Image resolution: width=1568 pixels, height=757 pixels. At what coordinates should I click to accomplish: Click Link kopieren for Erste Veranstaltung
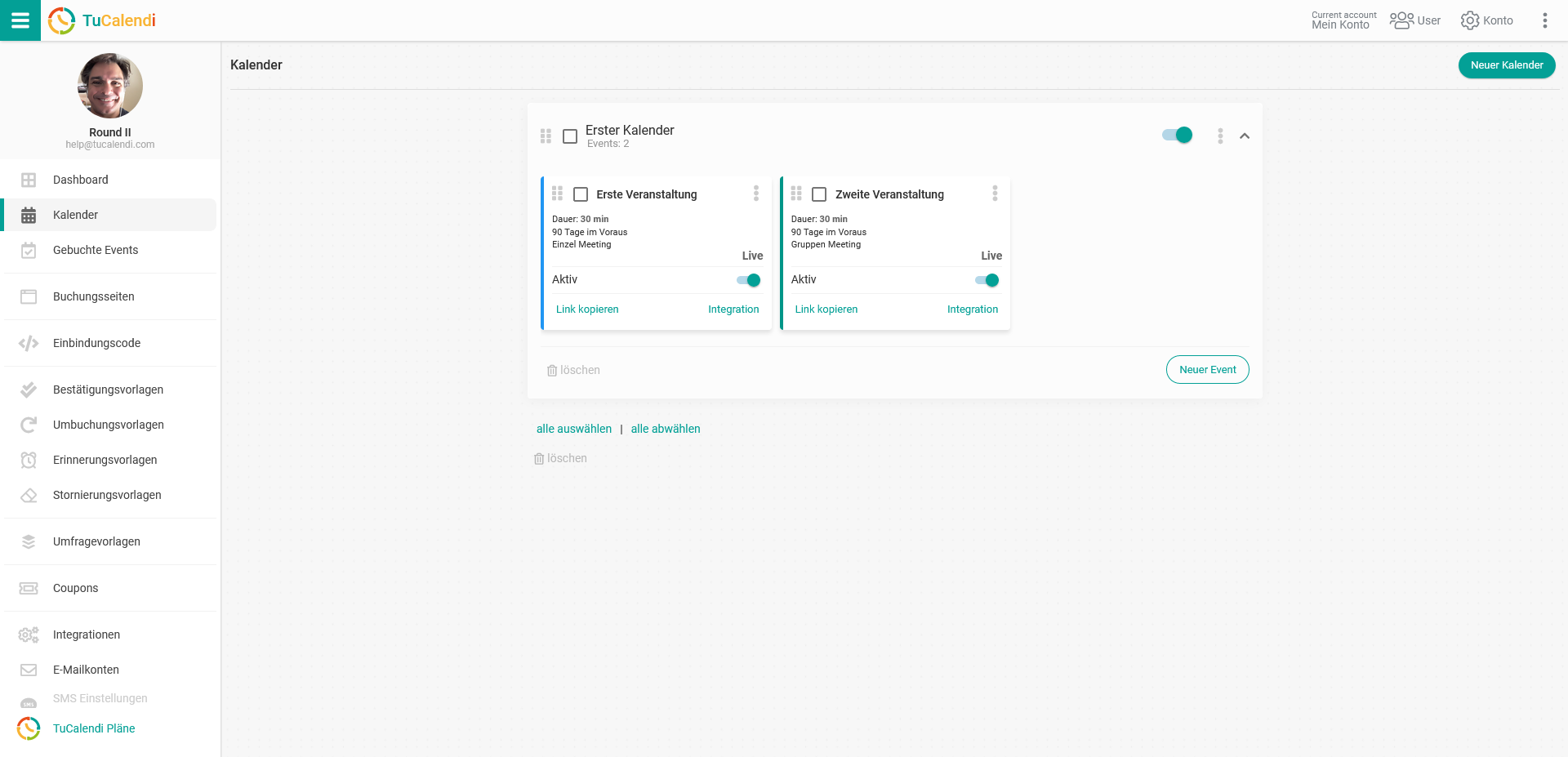tap(587, 309)
